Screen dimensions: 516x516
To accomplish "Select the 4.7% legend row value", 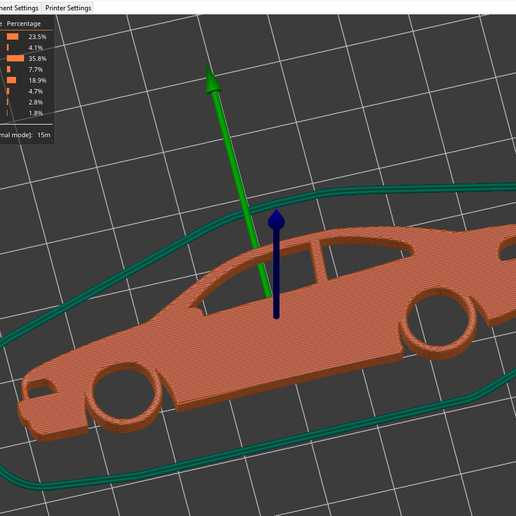I will pos(36,91).
